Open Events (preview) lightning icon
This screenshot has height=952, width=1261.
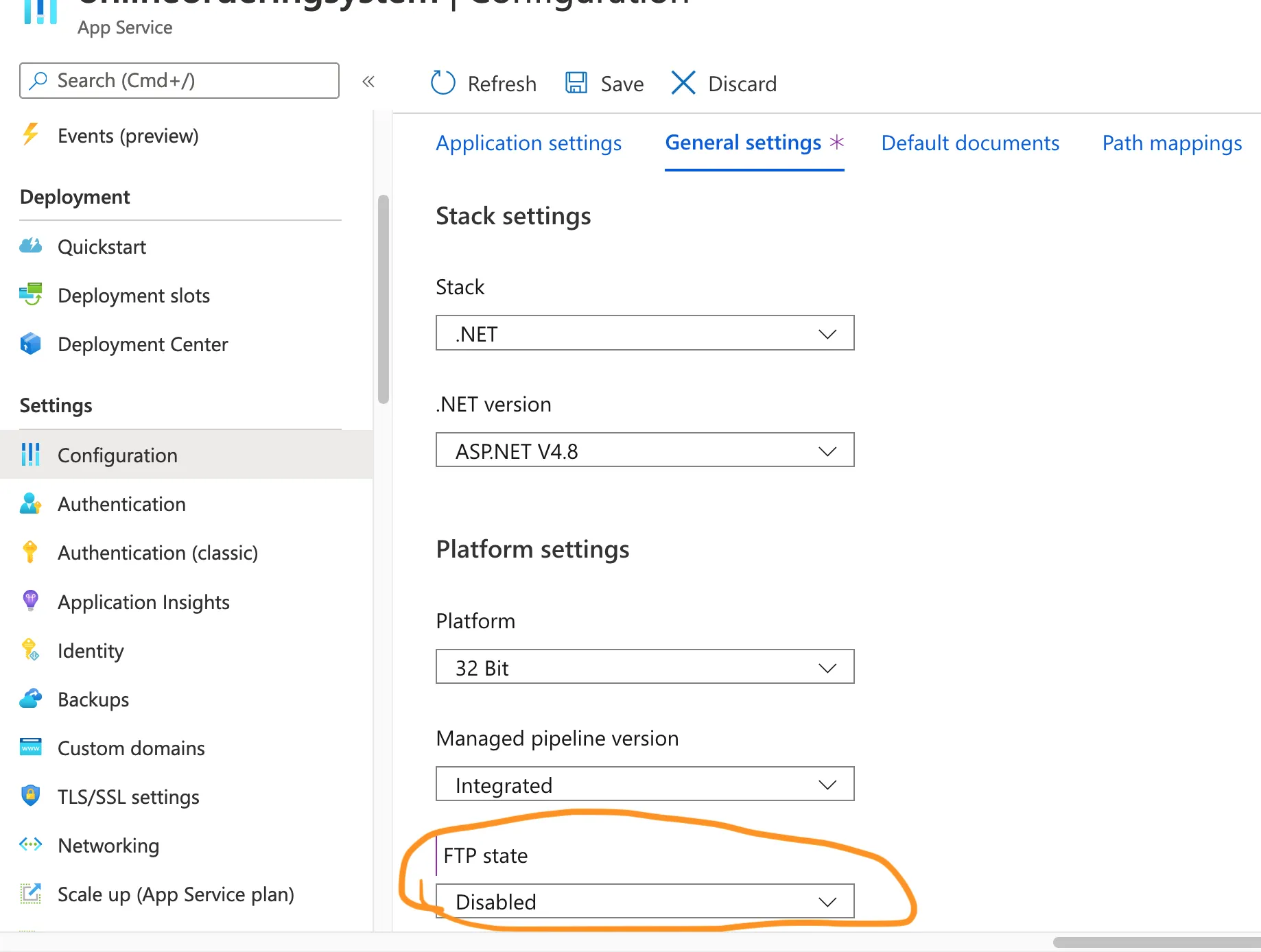pos(31,134)
